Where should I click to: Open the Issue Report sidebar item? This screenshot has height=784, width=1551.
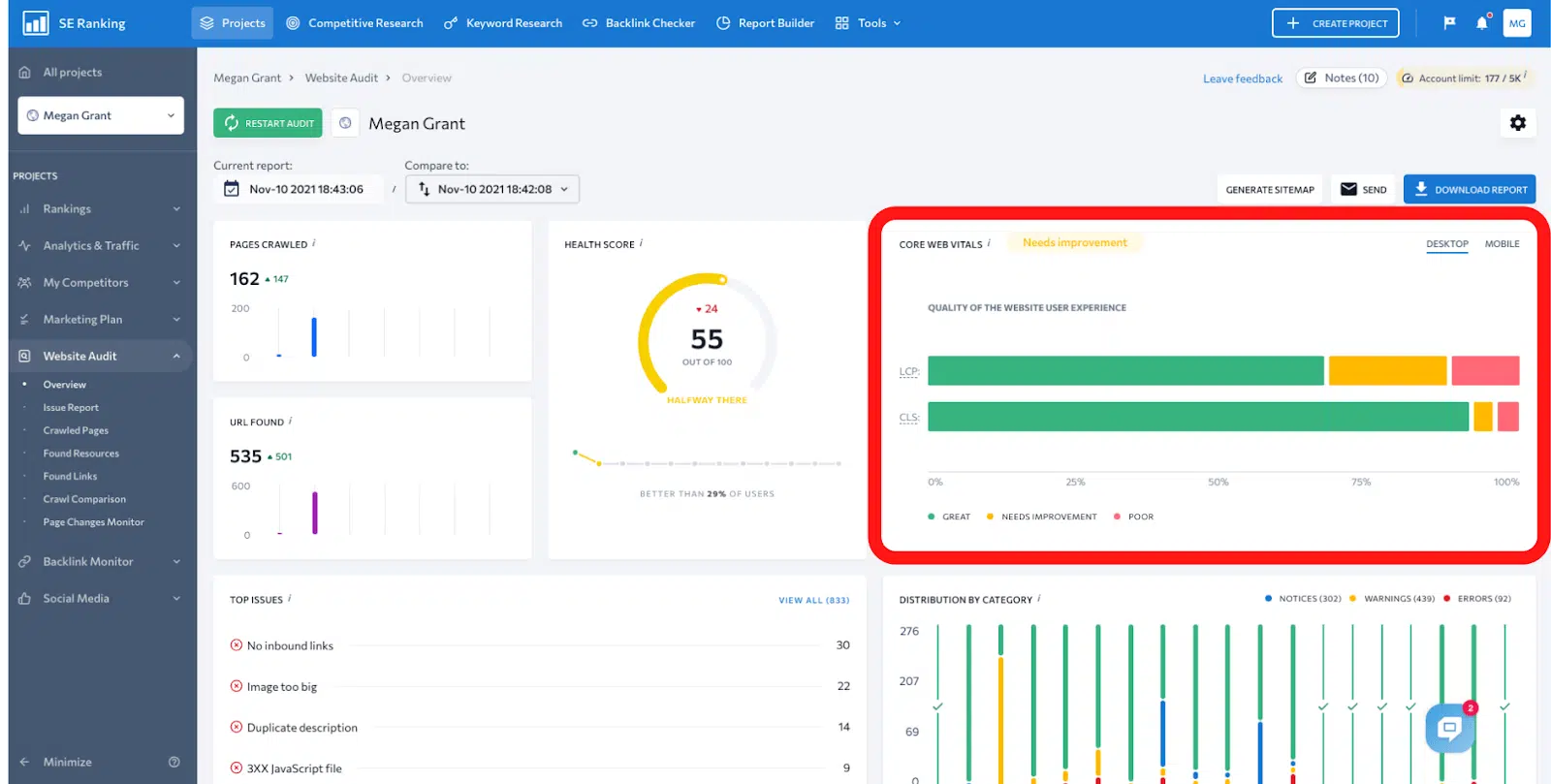pos(71,408)
